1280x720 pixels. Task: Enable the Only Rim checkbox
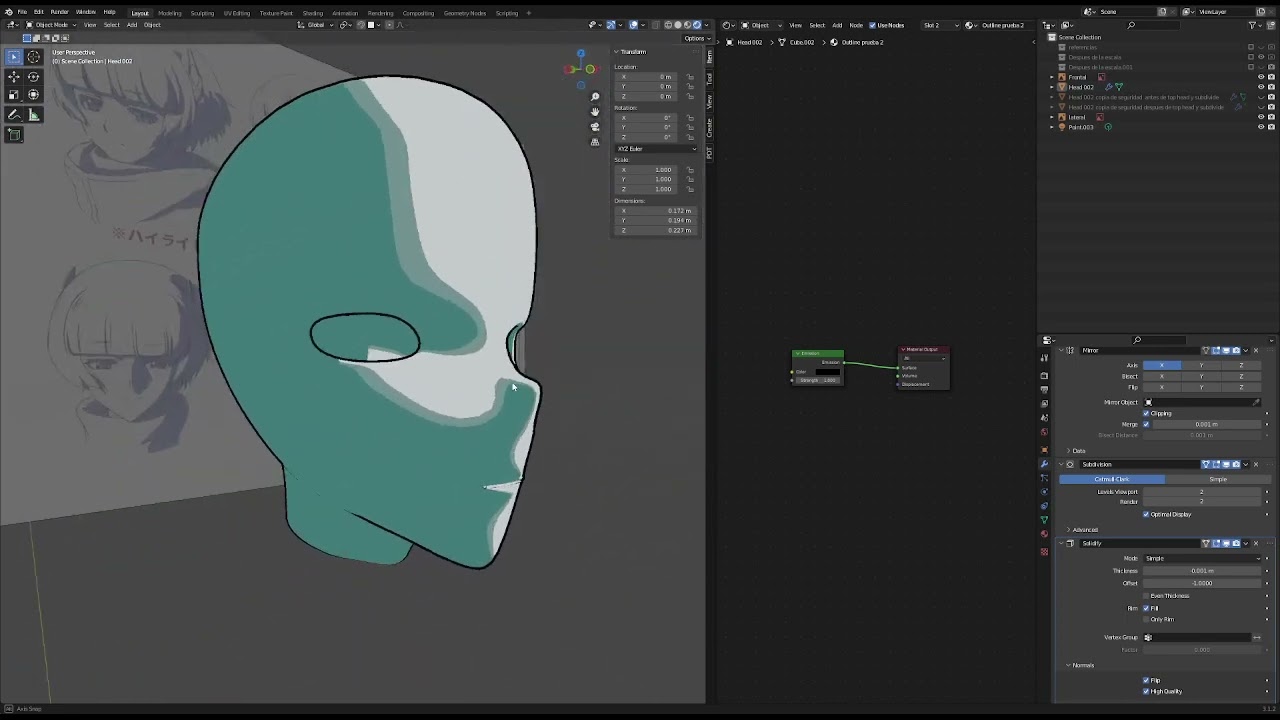pos(1146,619)
